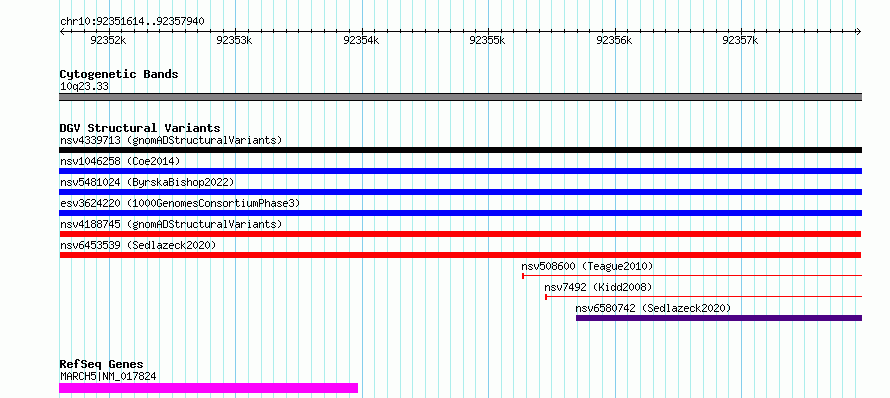Click the esv3624220 (1000GenomesConsortiumPhase3) label
The image size is (890, 398).
180,203
